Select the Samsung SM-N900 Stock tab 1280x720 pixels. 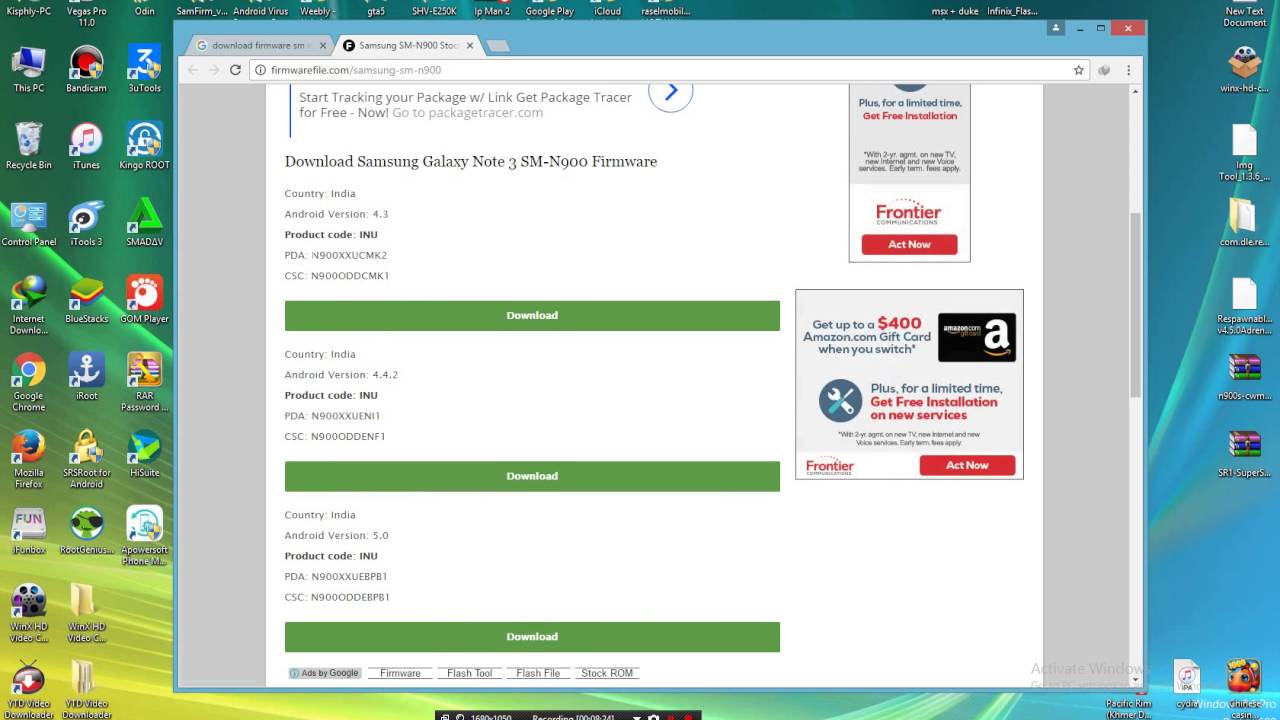coord(405,45)
